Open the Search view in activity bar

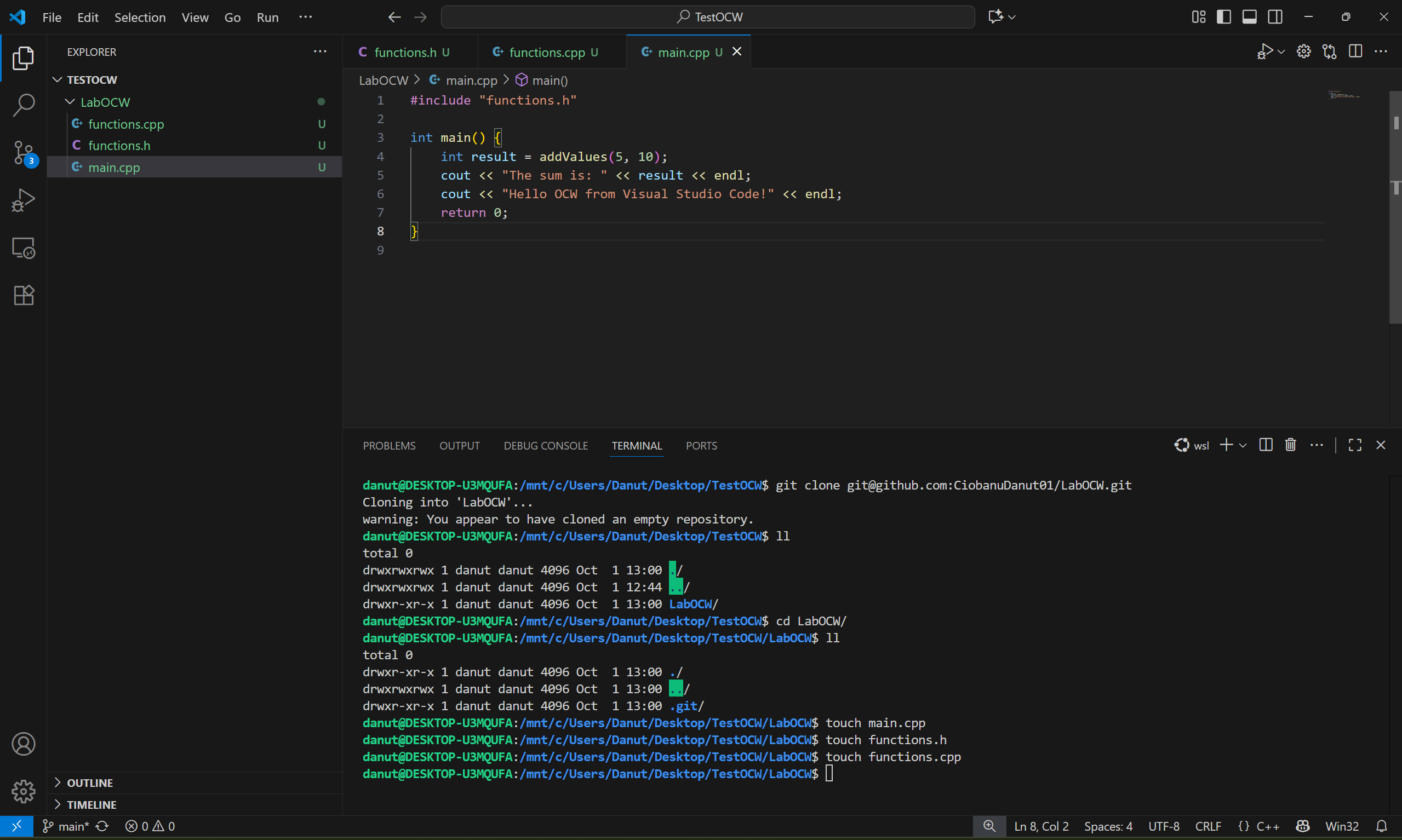click(23, 105)
